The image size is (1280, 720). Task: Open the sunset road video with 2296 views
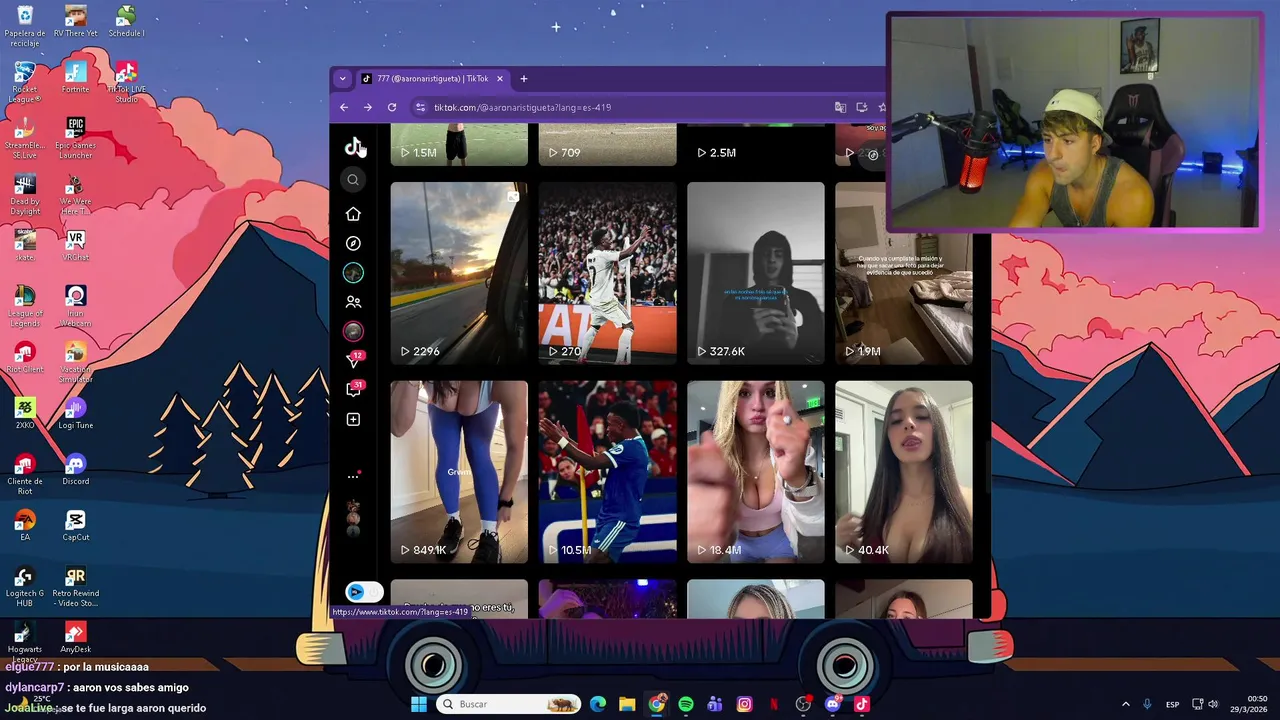coord(459,273)
